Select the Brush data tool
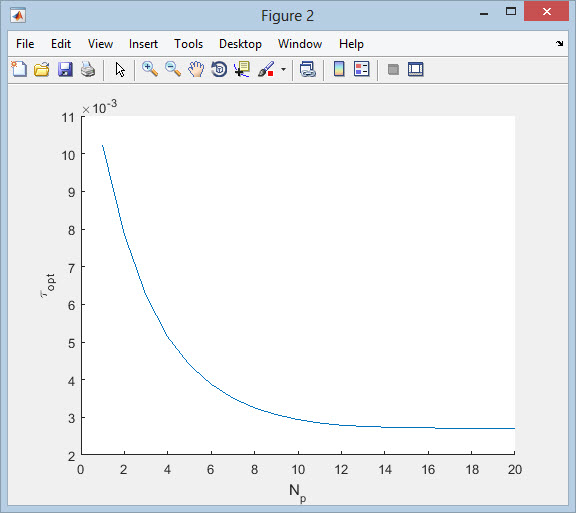The image size is (576, 513). [x=266, y=69]
